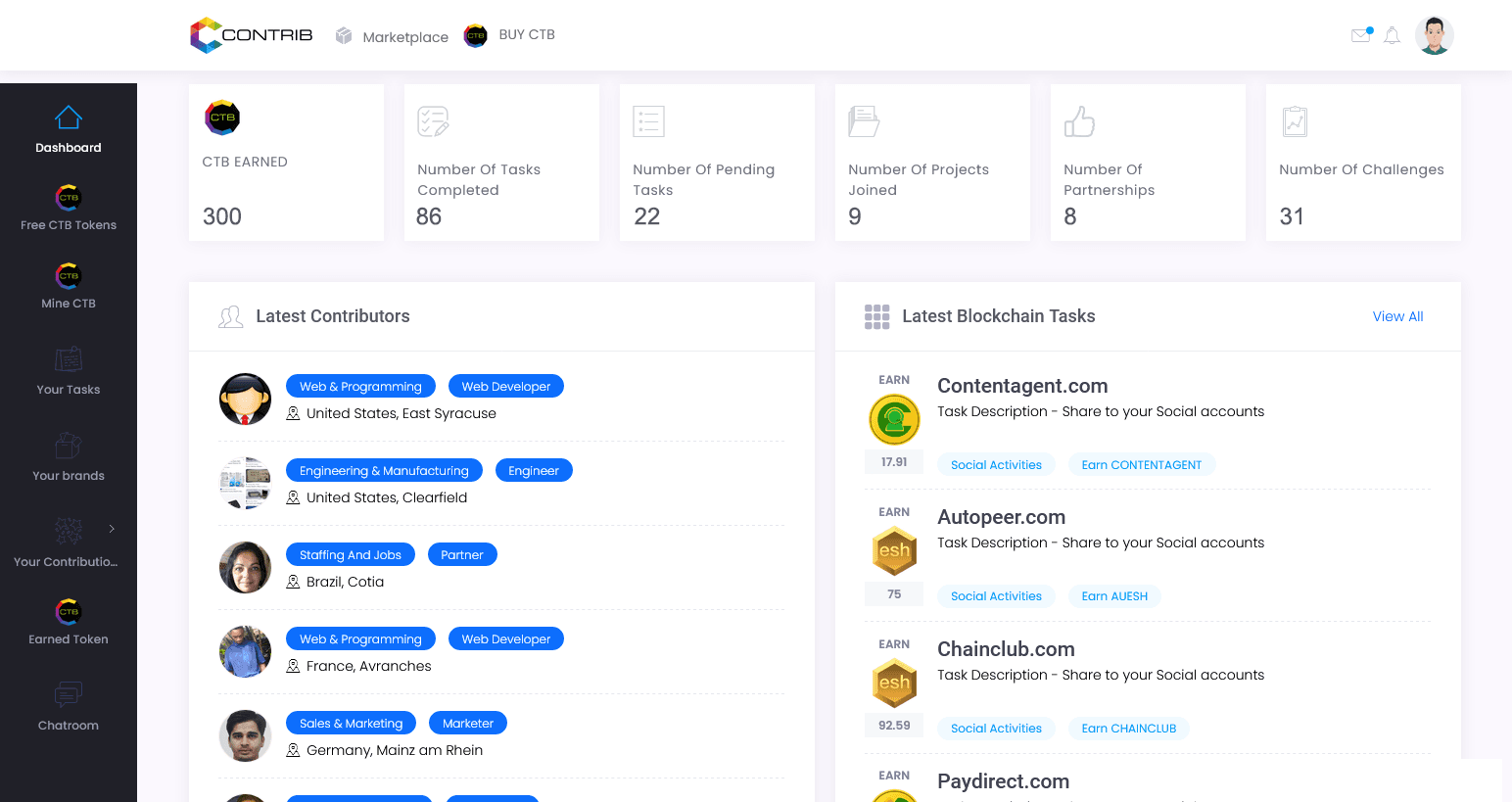Click the Projects Joined folder icon
The height and width of the screenshot is (802, 1512).
[x=864, y=121]
